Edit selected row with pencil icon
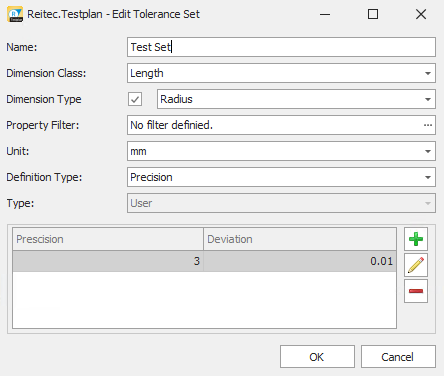The height and width of the screenshot is (376, 444). [416, 265]
